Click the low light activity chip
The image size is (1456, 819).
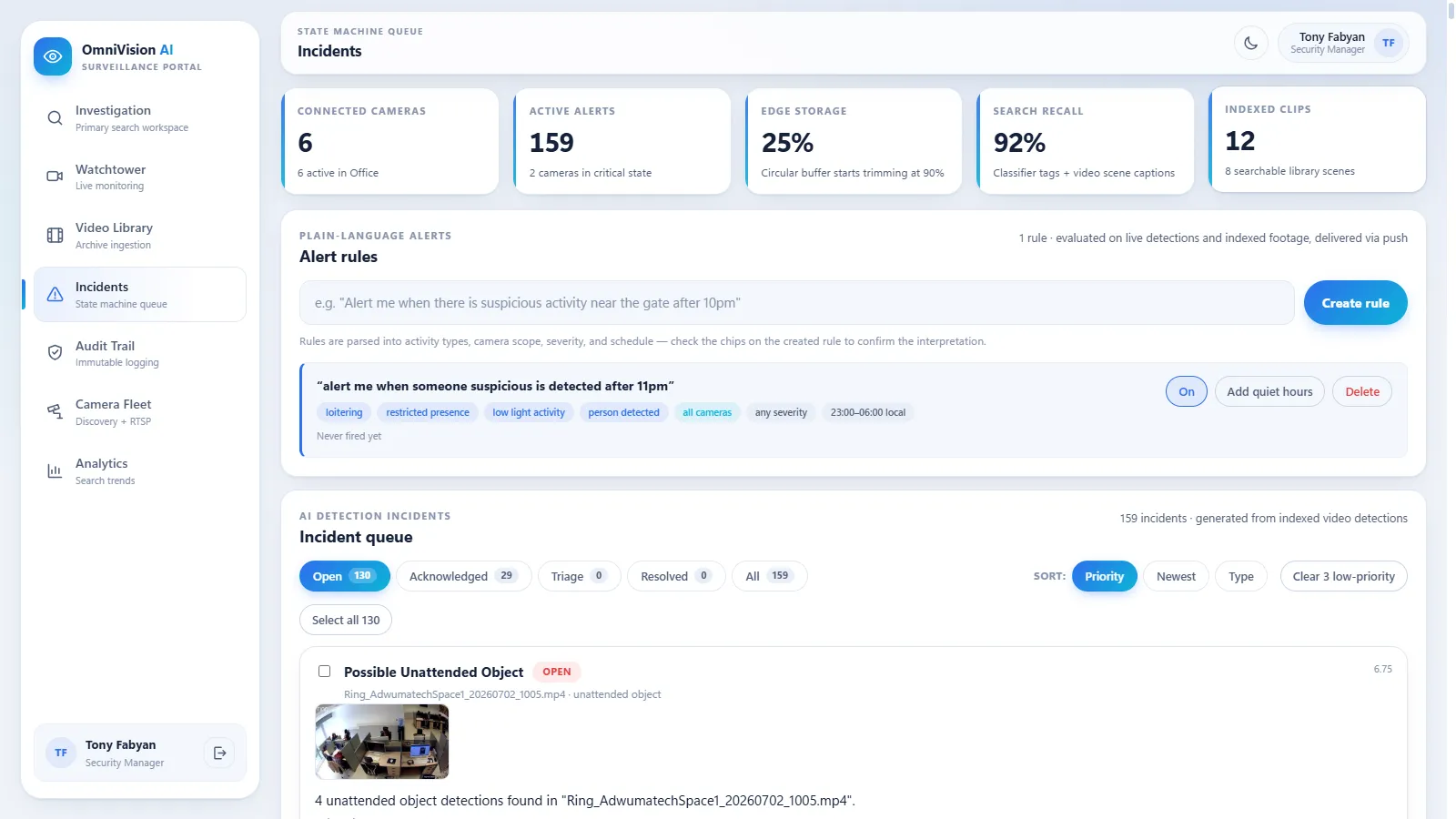[x=529, y=412]
